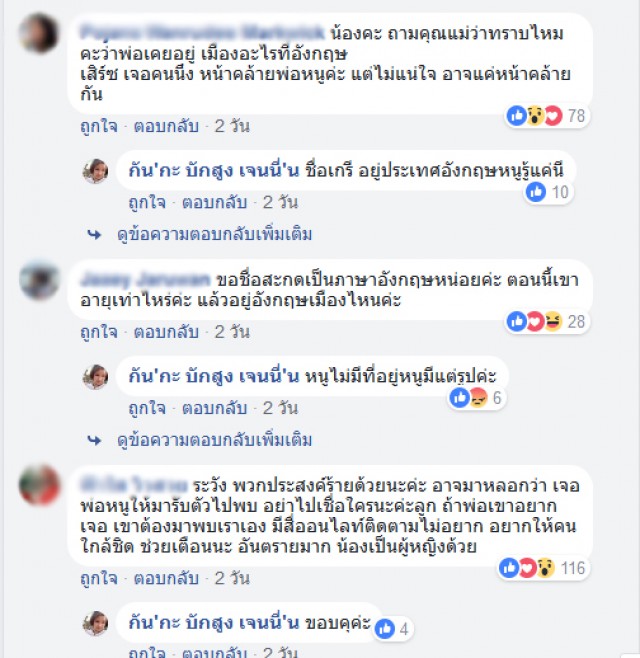Viewport: 640px width, 658px height.
Task: Click reaction icons beside the 28 count
Action: tap(535, 321)
